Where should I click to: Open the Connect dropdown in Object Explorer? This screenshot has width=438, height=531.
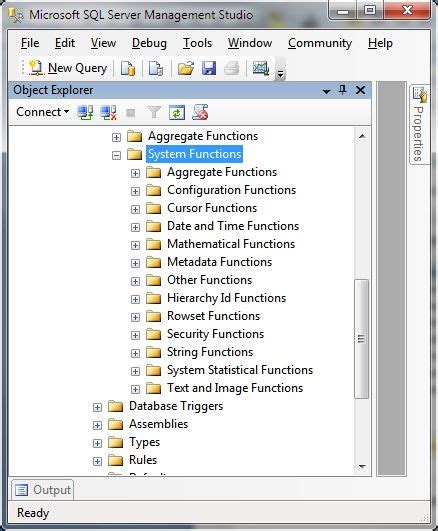(x=43, y=112)
